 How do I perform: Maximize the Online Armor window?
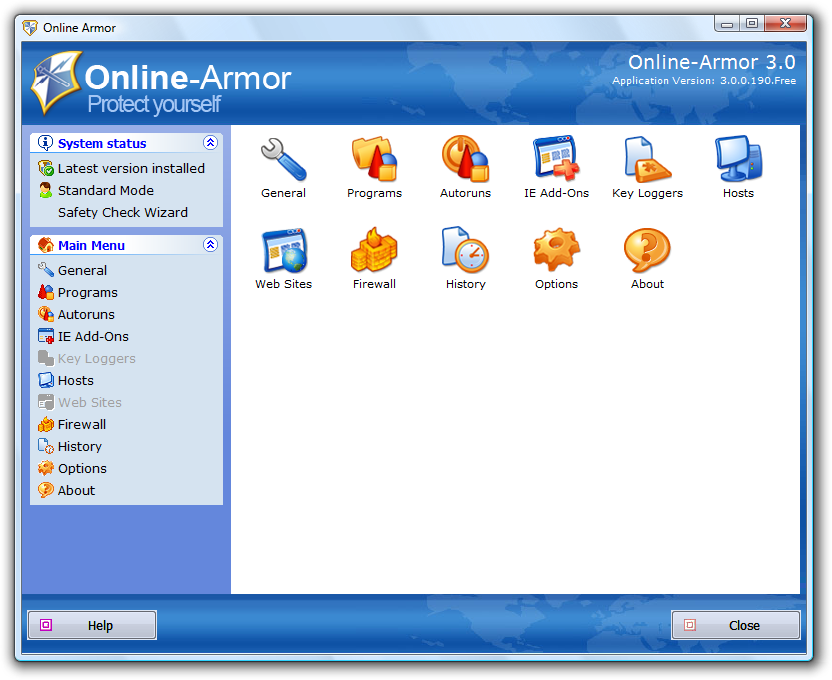click(x=752, y=24)
